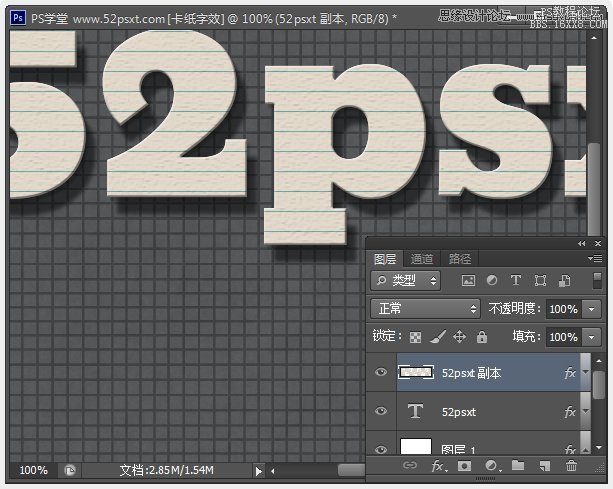The width and height of the screenshot is (613, 489).
Task: Click fx icon on 52psxt 副本 layer
Action: click(570, 373)
